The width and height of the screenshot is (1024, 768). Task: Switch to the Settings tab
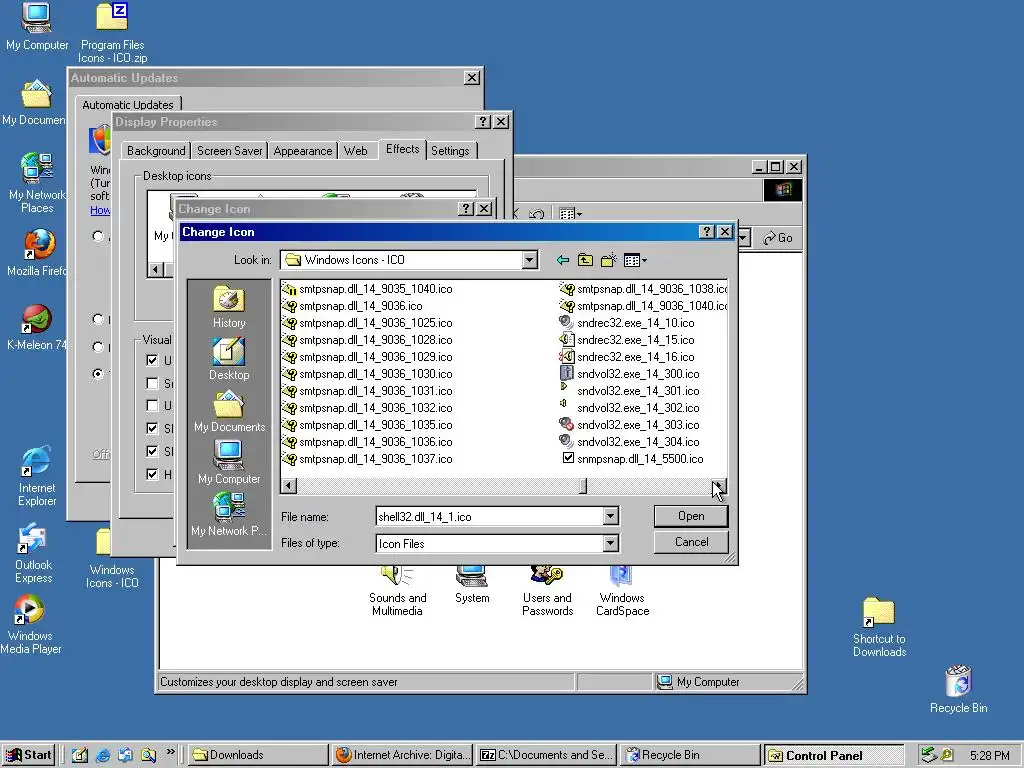(x=450, y=151)
